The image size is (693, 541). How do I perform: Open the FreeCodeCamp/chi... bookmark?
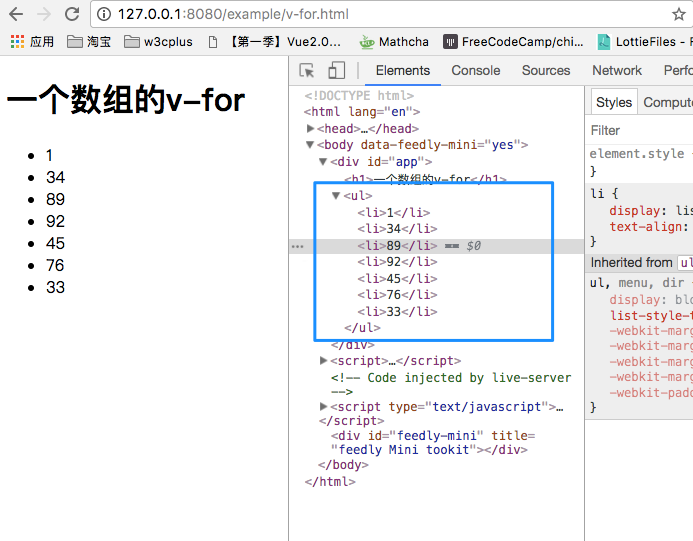[x=513, y=42]
